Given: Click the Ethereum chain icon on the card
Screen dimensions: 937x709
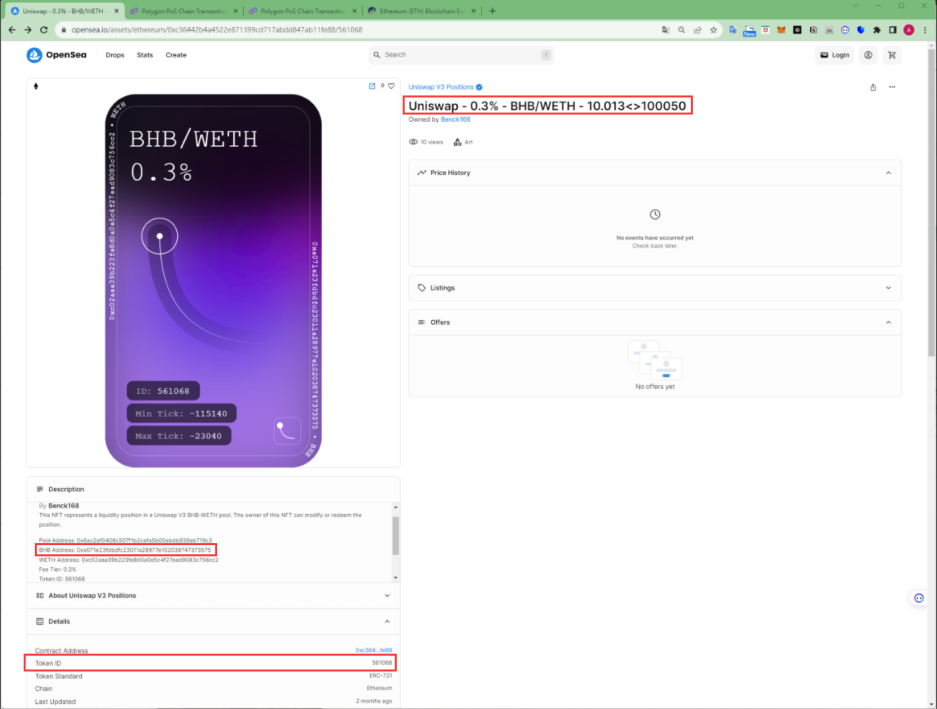Looking at the screenshot, I should [36, 86].
